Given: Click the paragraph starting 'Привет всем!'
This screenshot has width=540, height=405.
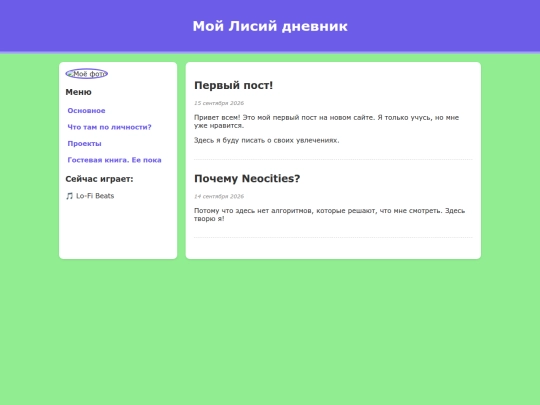Looking at the screenshot, I should coord(326,122).
